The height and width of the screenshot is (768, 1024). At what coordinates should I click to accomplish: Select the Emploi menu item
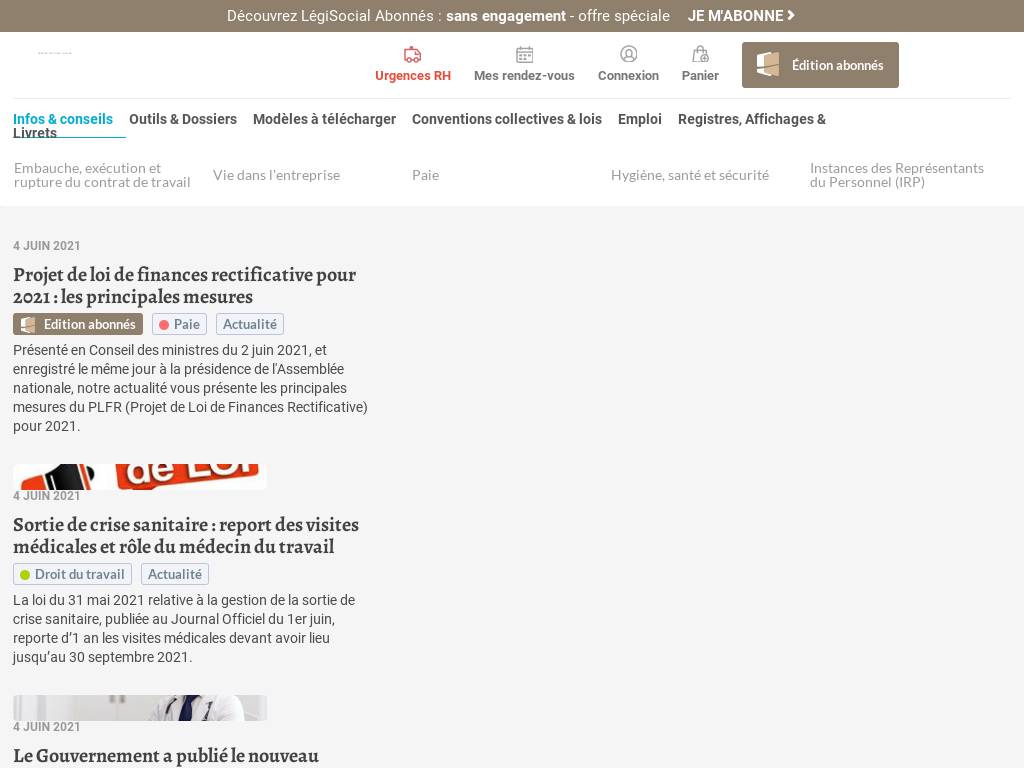click(639, 119)
